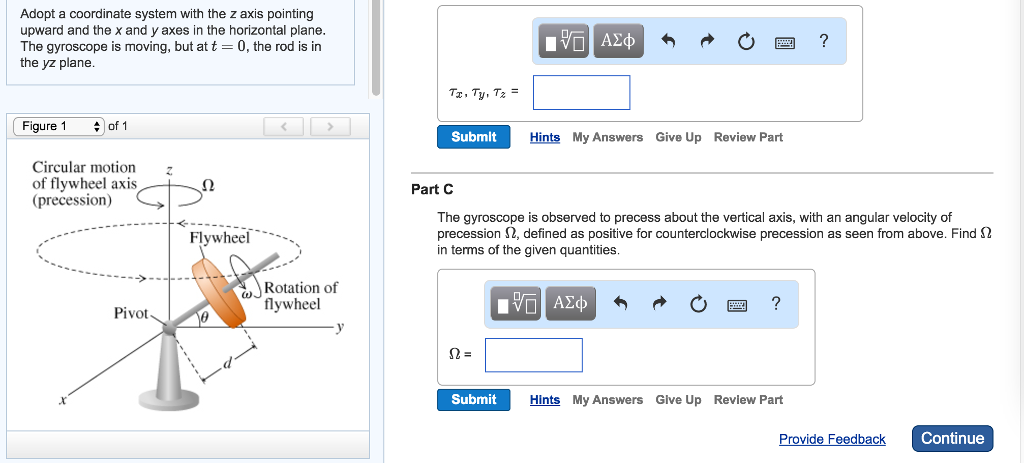
Task: Open keyboard shortcuts in torque answer toolbar
Action: click(784, 43)
